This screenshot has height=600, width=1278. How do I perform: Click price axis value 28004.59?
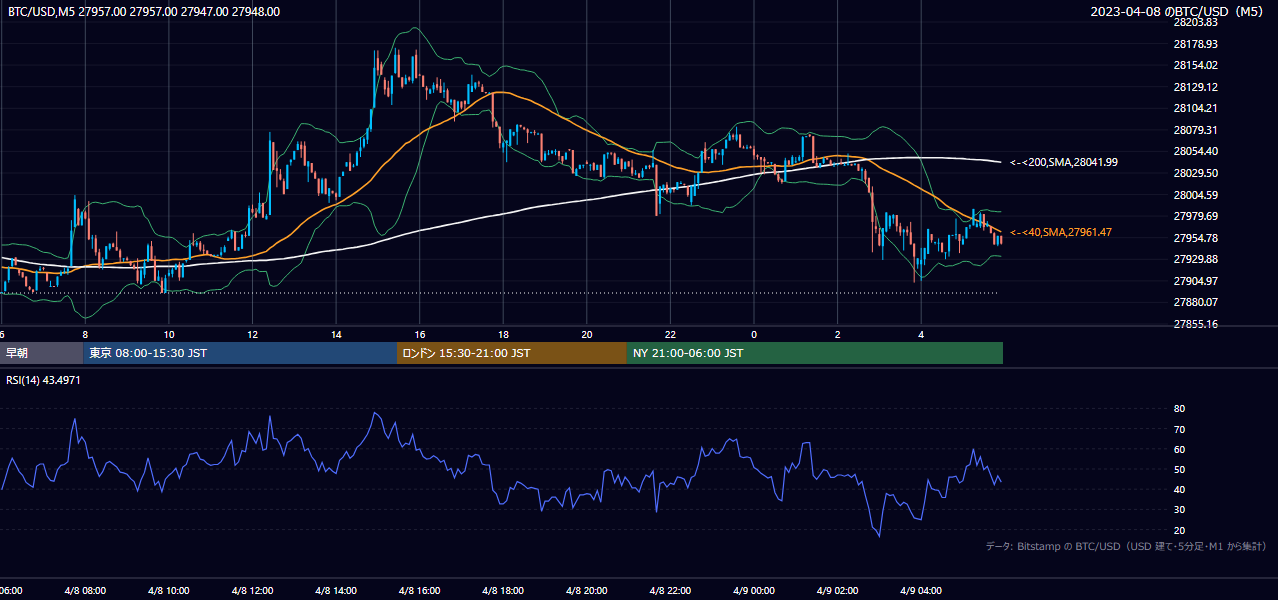[1195, 195]
